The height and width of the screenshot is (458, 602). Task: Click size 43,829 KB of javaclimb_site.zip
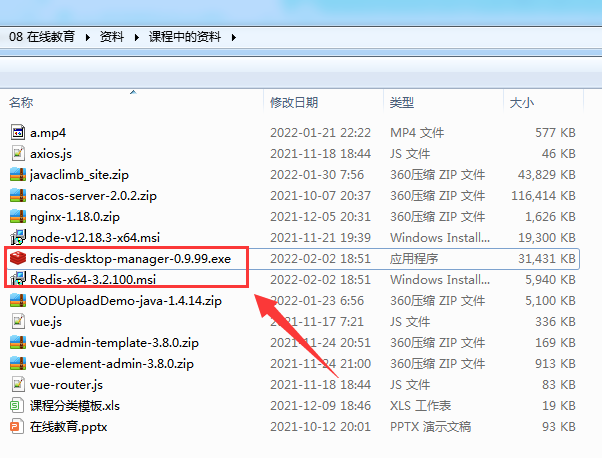point(547,175)
